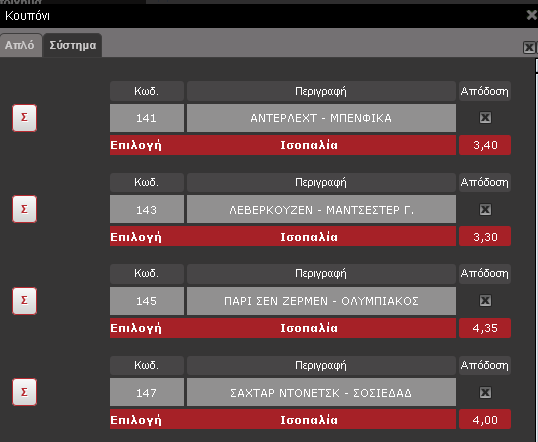Remove ΑΝΤΕΡΛΕΧΤ - ΜΠΕΝΦΙΚΑ from the coupon

pyautogui.click(x=485, y=118)
